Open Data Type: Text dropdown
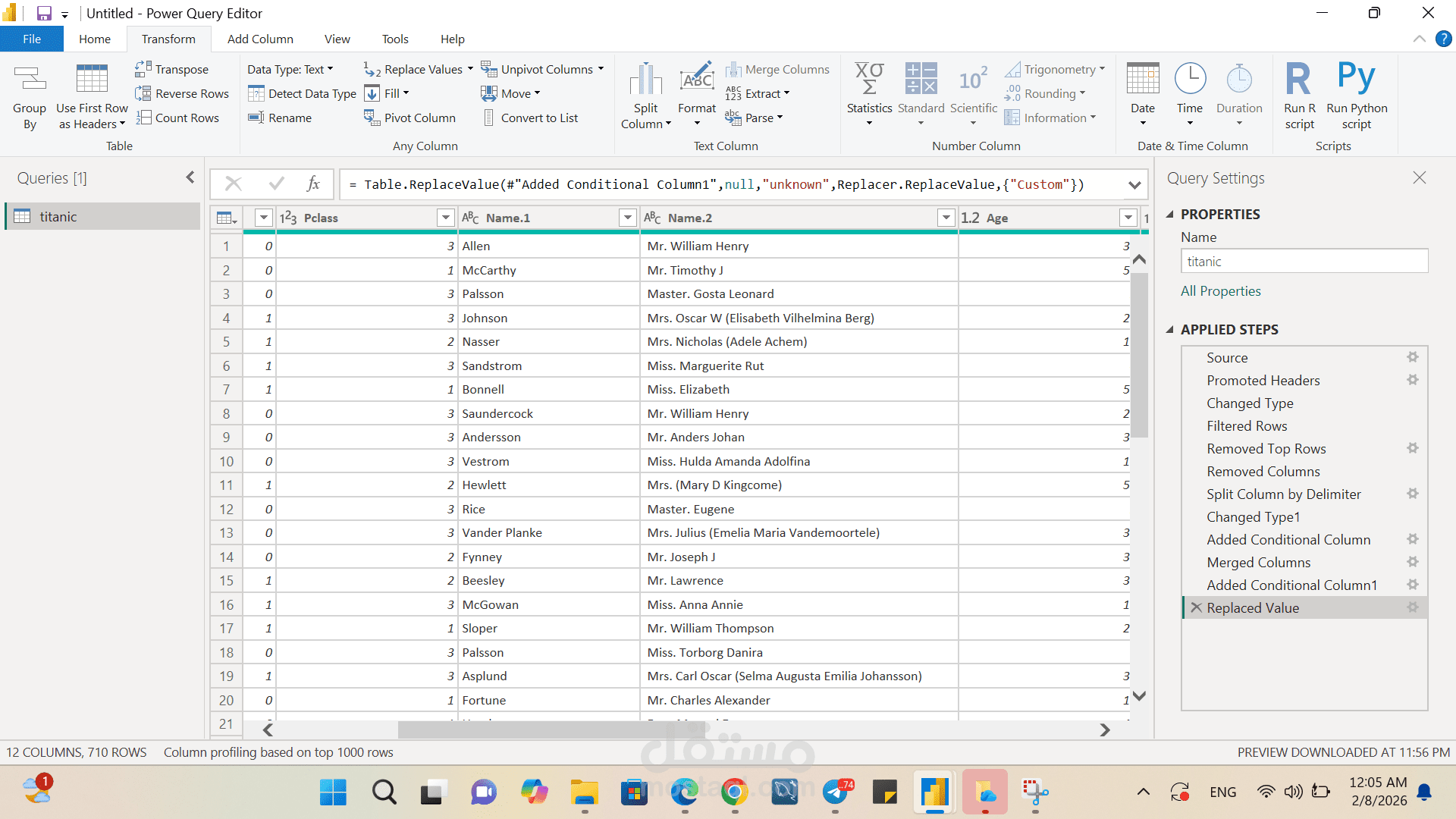Image resolution: width=1456 pixels, height=819 pixels. tap(290, 69)
